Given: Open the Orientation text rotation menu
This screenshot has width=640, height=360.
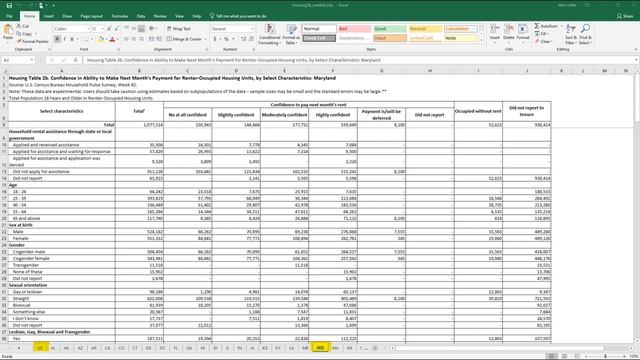Looking at the screenshot, I should tap(153, 29).
